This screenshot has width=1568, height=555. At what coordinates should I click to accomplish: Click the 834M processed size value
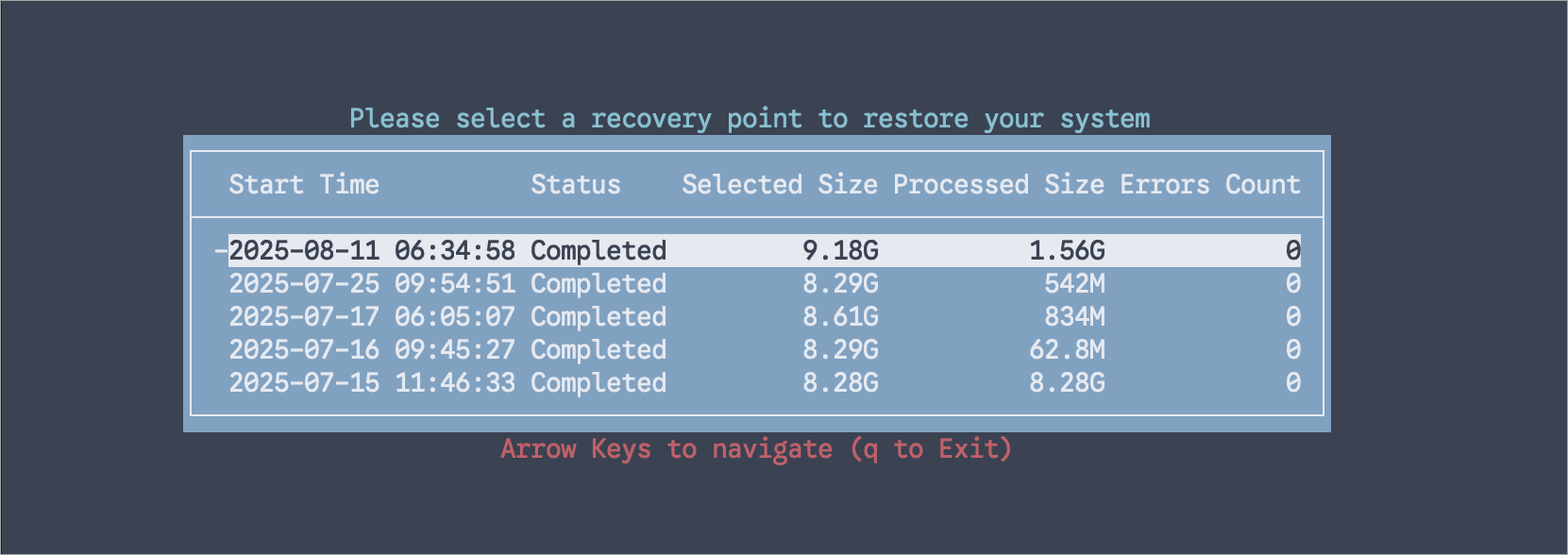1074,317
